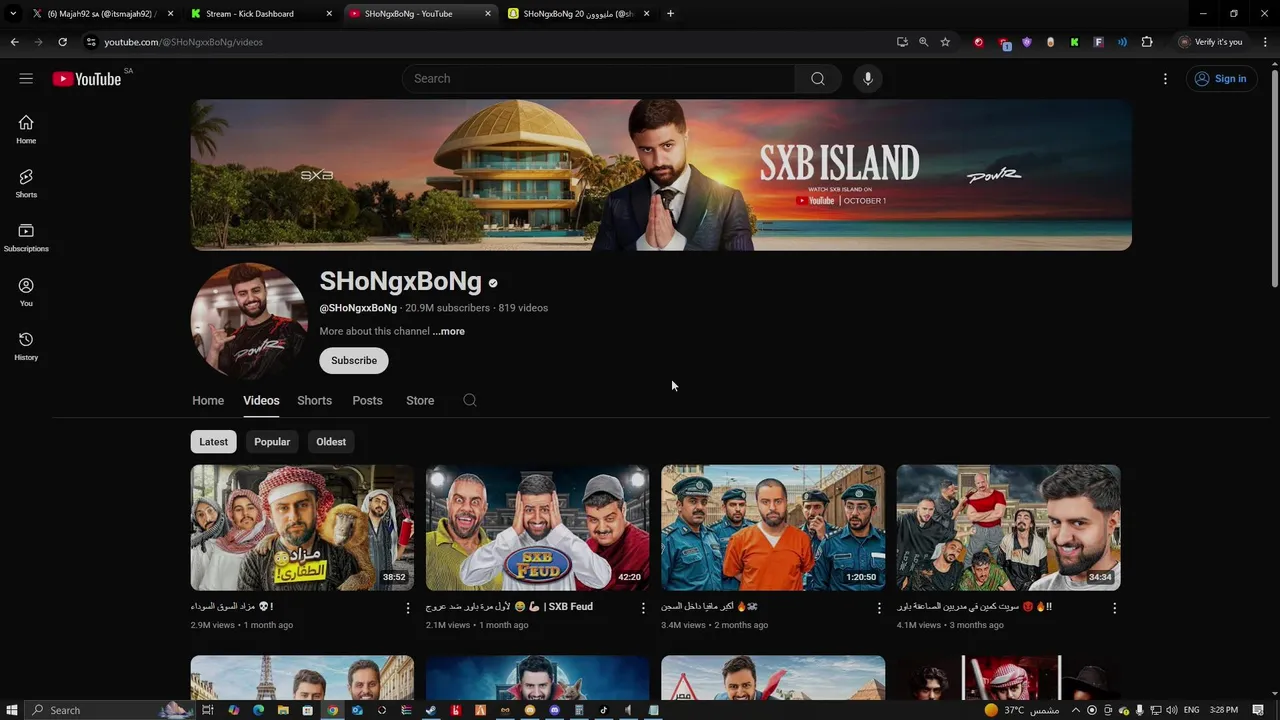
Task: Open Home from the left sidebar
Action: coord(26,129)
